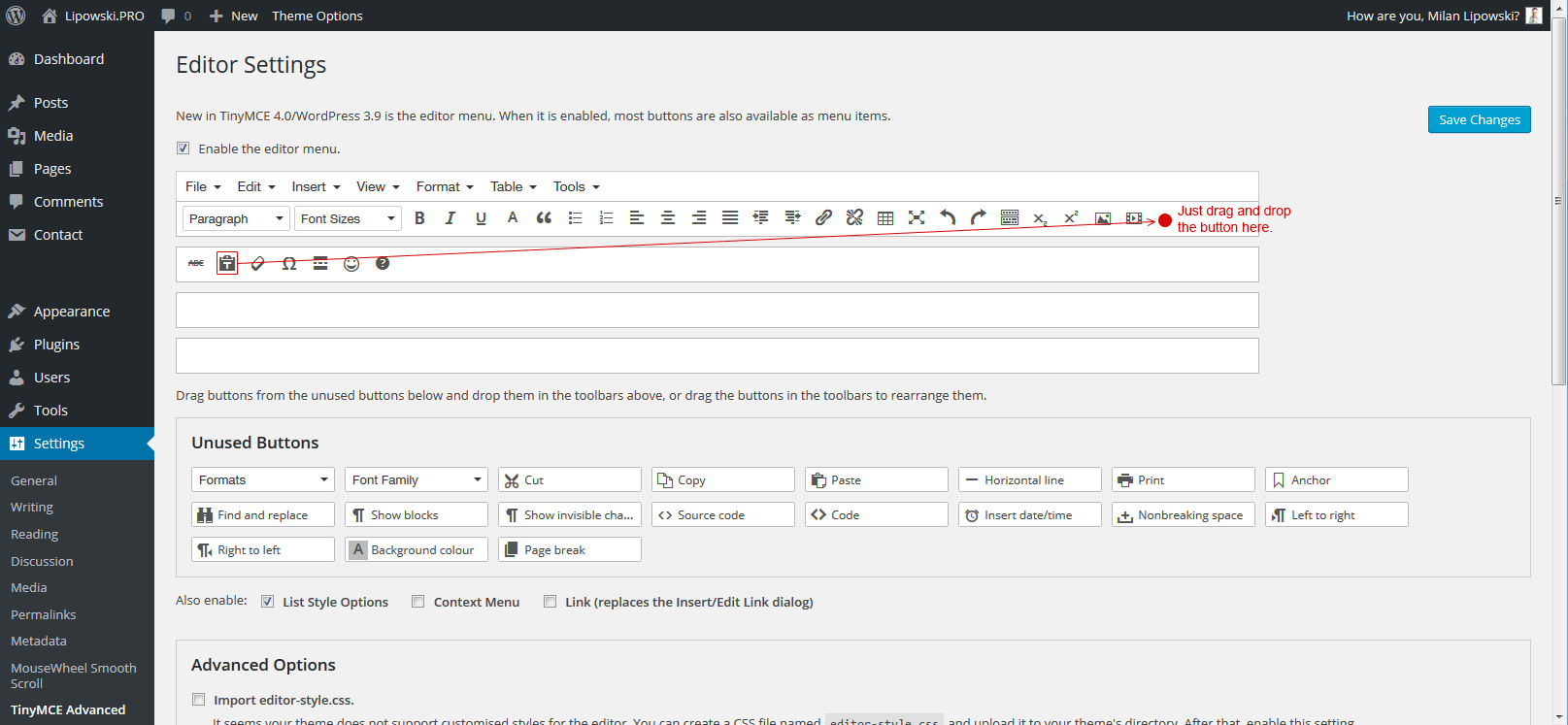1568x725 pixels.
Task: Click the Source code unused button
Action: pyautogui.click(x=723, y=514)
